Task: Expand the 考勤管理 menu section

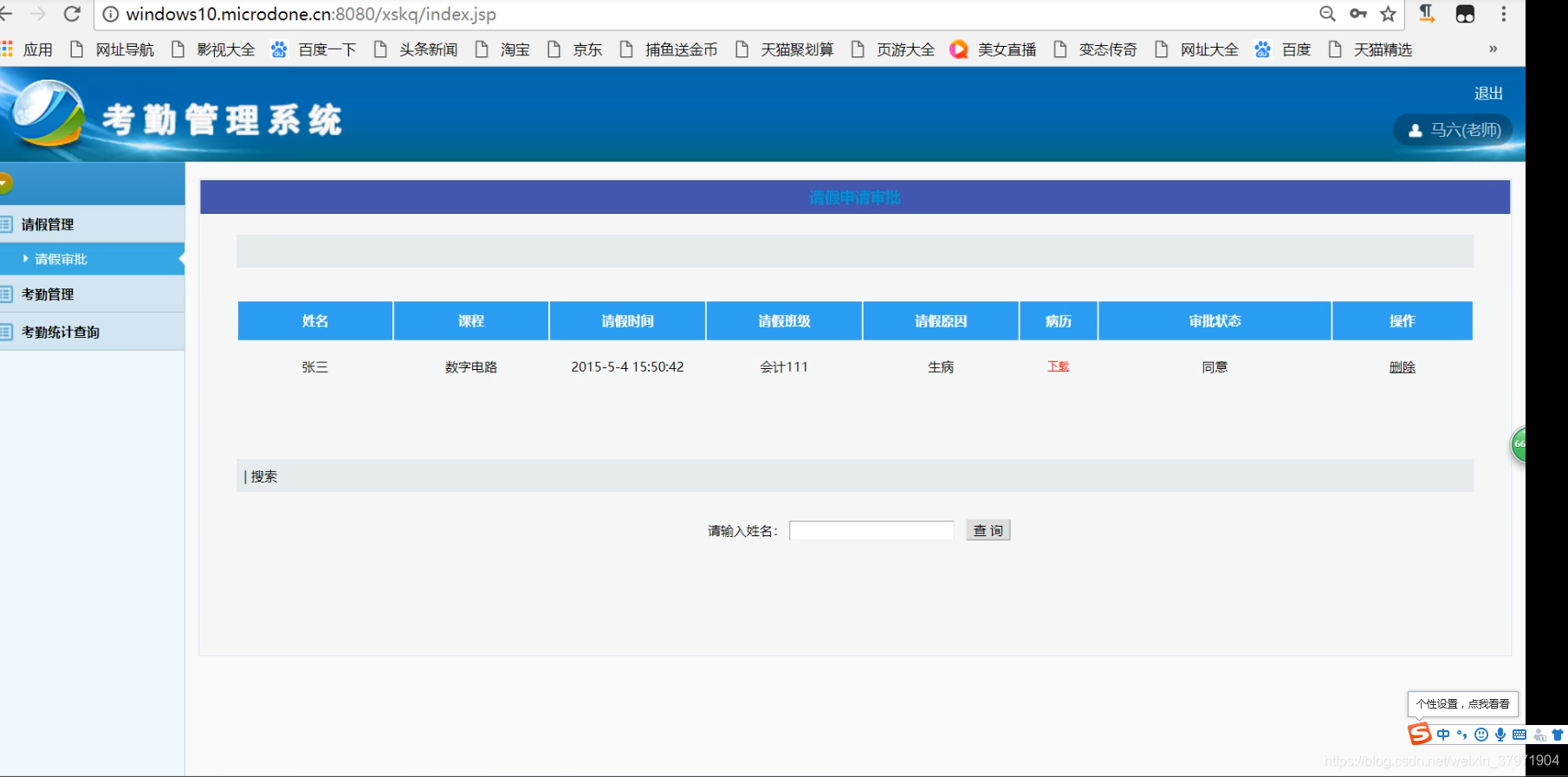Action: coord(92,295)
